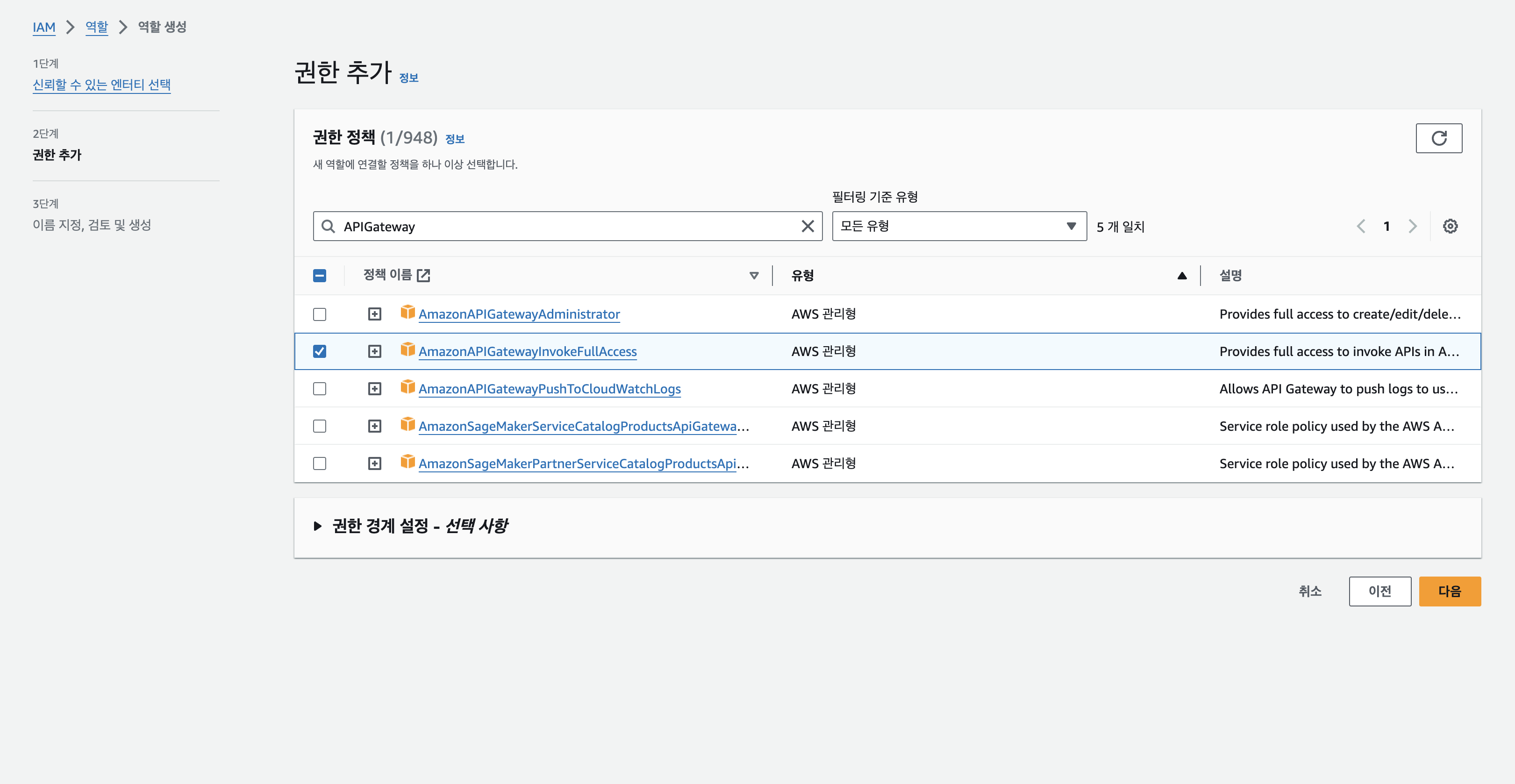Go to next page arrow

(x=1413, y=227)
